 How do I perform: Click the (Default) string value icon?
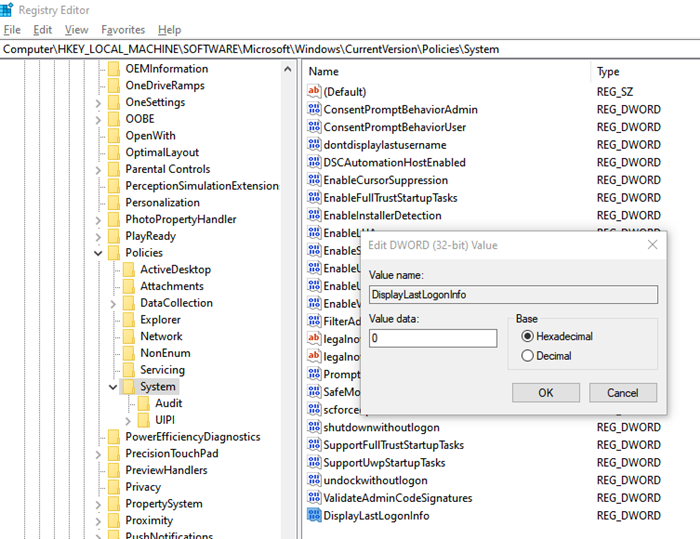tap(314, 91)
